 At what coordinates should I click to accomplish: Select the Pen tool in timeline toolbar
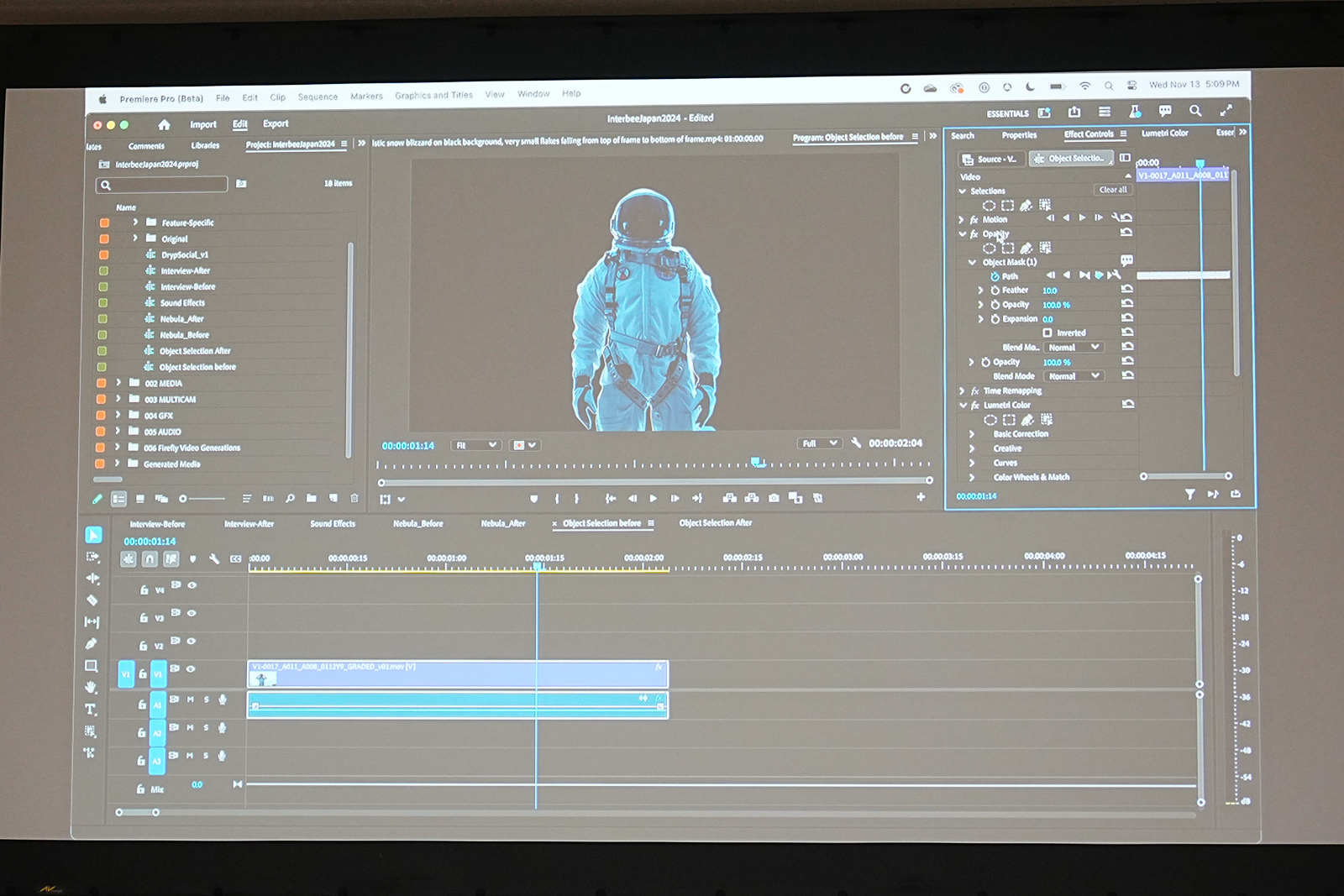coord(91,644)
